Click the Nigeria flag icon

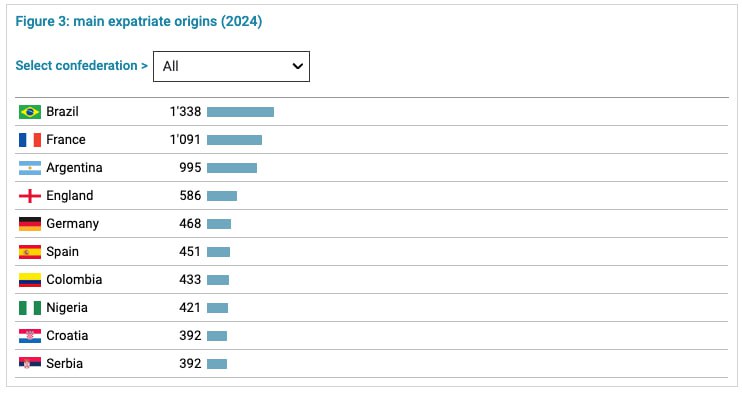30,308
